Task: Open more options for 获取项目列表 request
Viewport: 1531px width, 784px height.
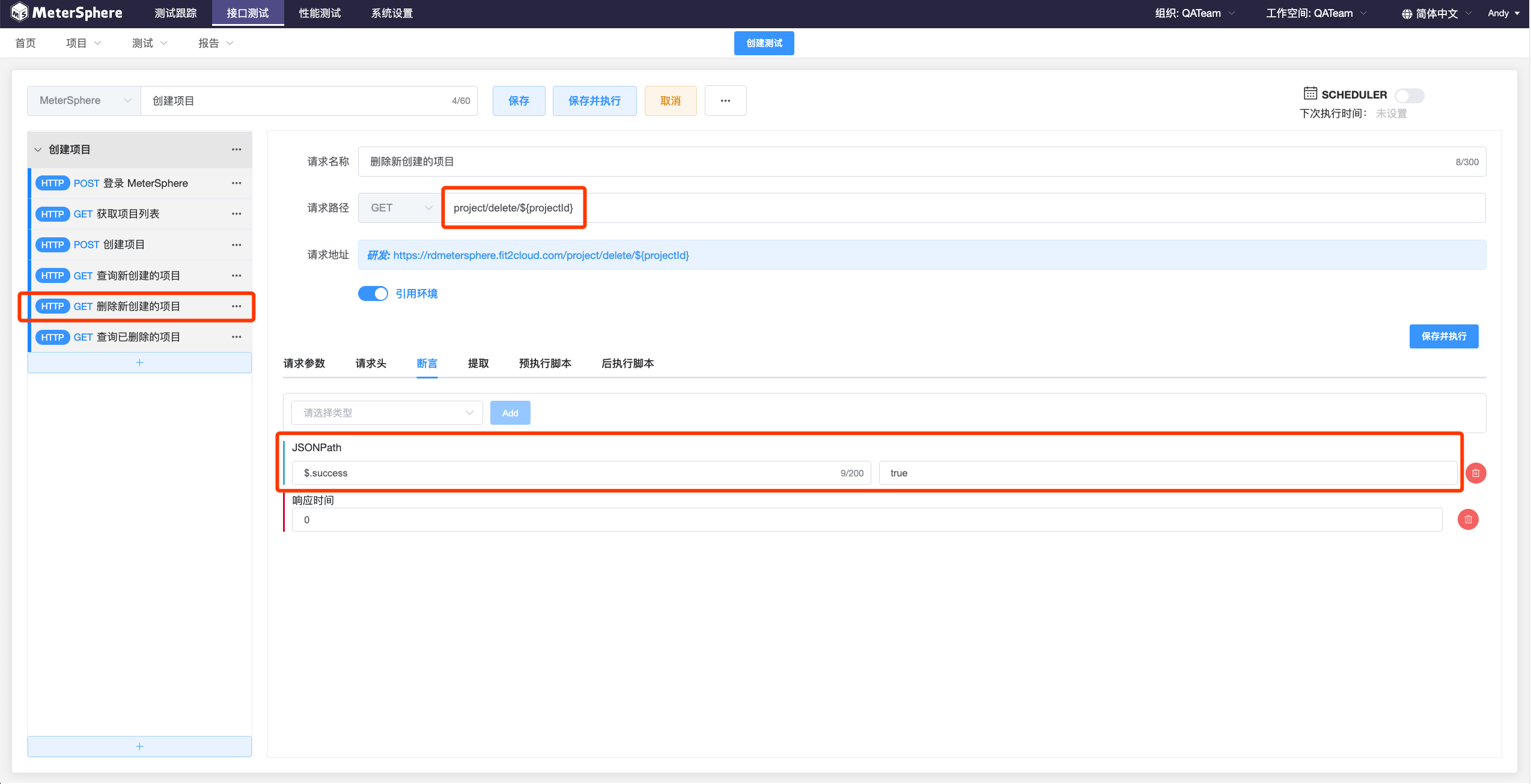Action: [x=237, y=214]
